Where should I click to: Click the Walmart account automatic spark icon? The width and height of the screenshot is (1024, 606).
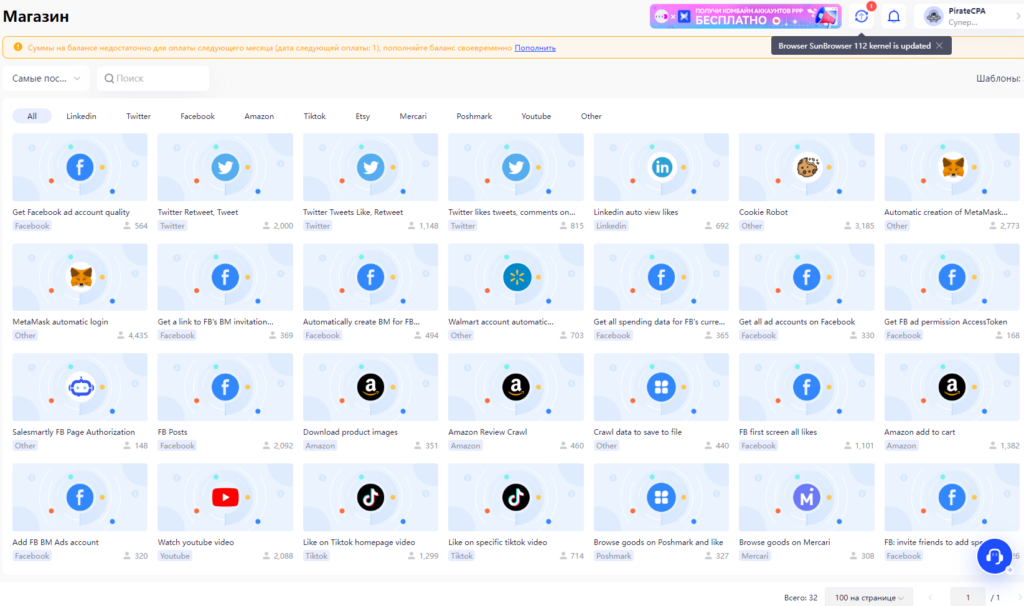click(517, 277)
